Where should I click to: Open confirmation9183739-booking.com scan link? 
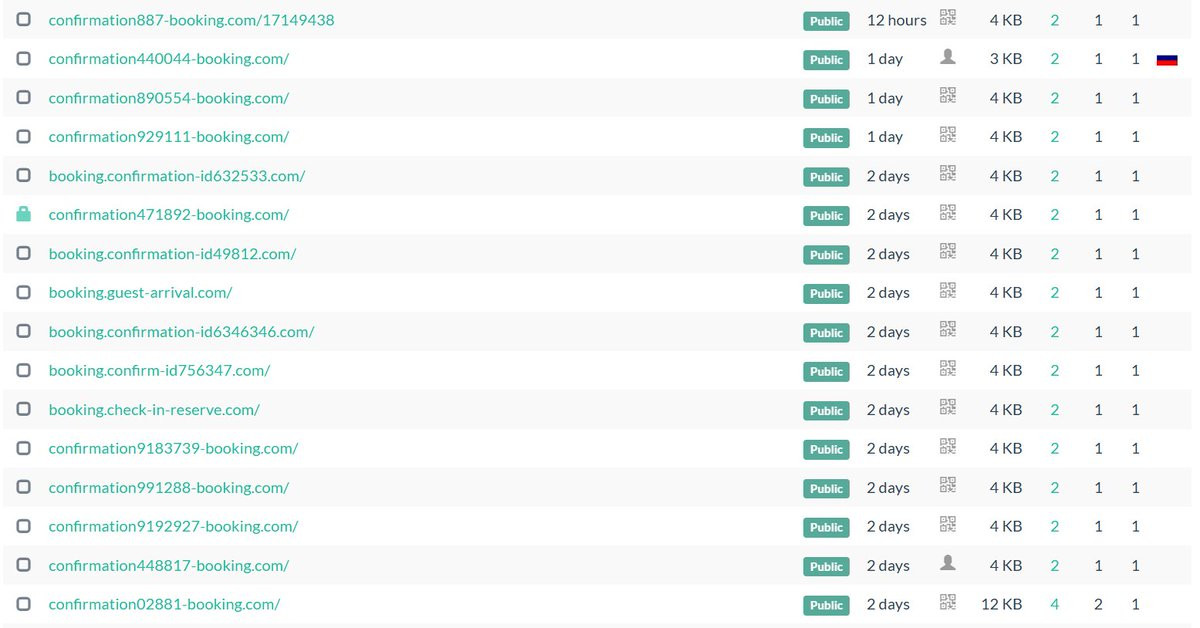pyautogui.click(x=174, y=449)
